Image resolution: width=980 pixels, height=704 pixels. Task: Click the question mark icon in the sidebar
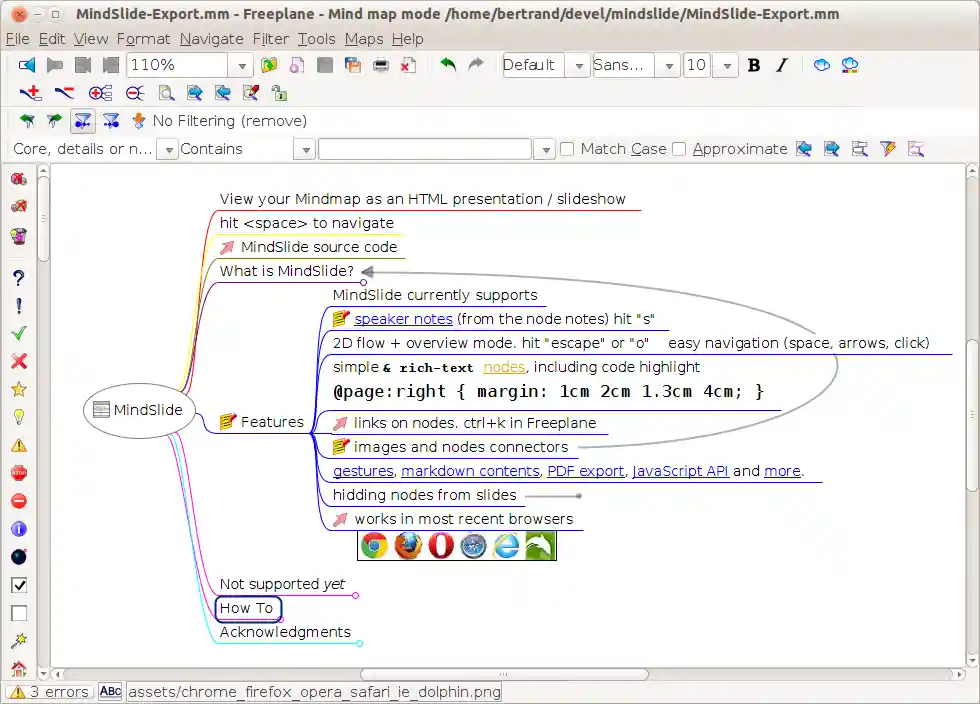[19, 278]
